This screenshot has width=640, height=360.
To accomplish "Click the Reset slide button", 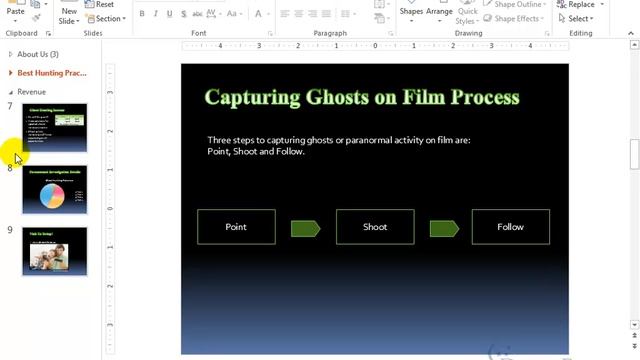I will pos(99,4).
